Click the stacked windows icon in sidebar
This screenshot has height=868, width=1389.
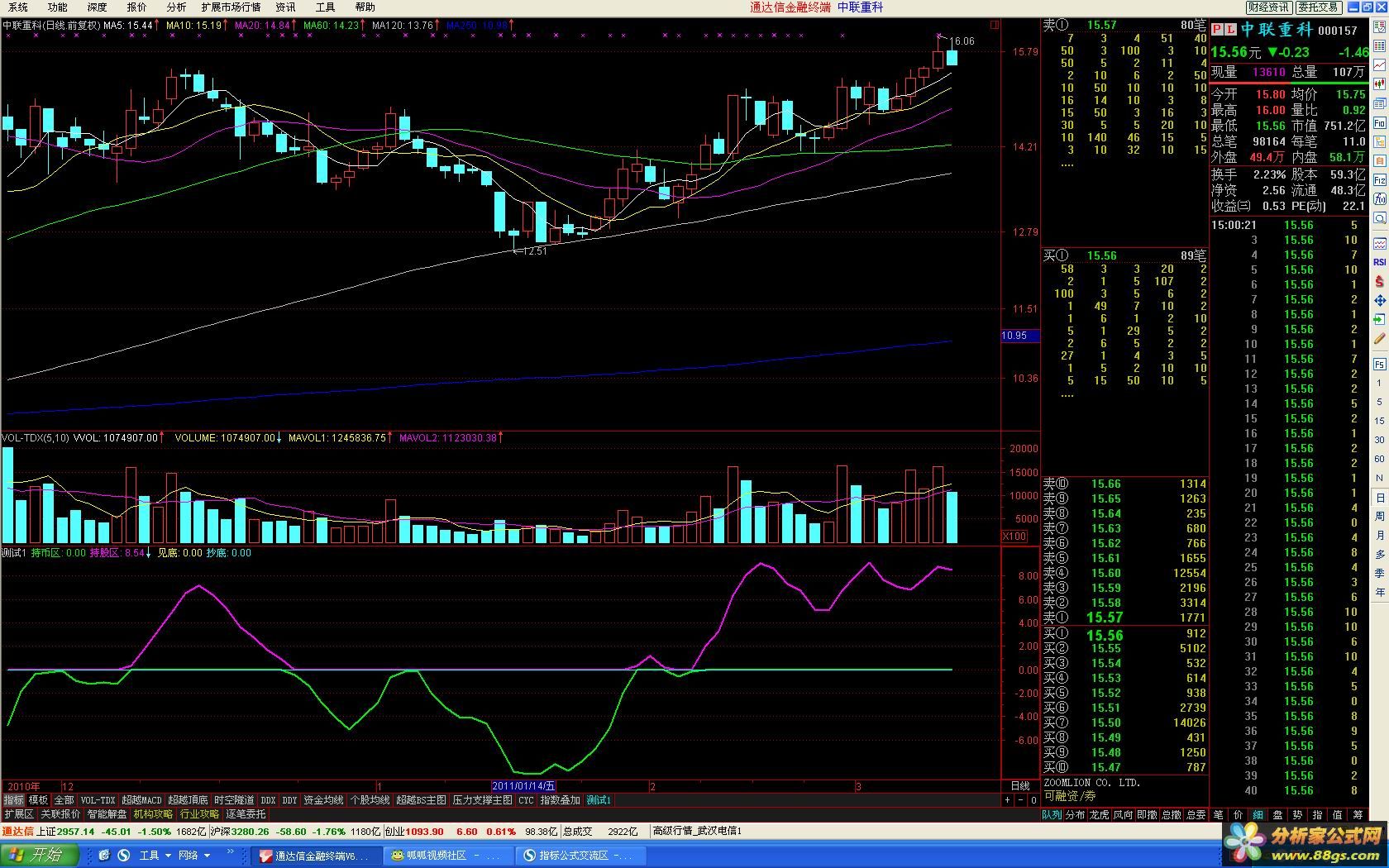point(1380,103)
